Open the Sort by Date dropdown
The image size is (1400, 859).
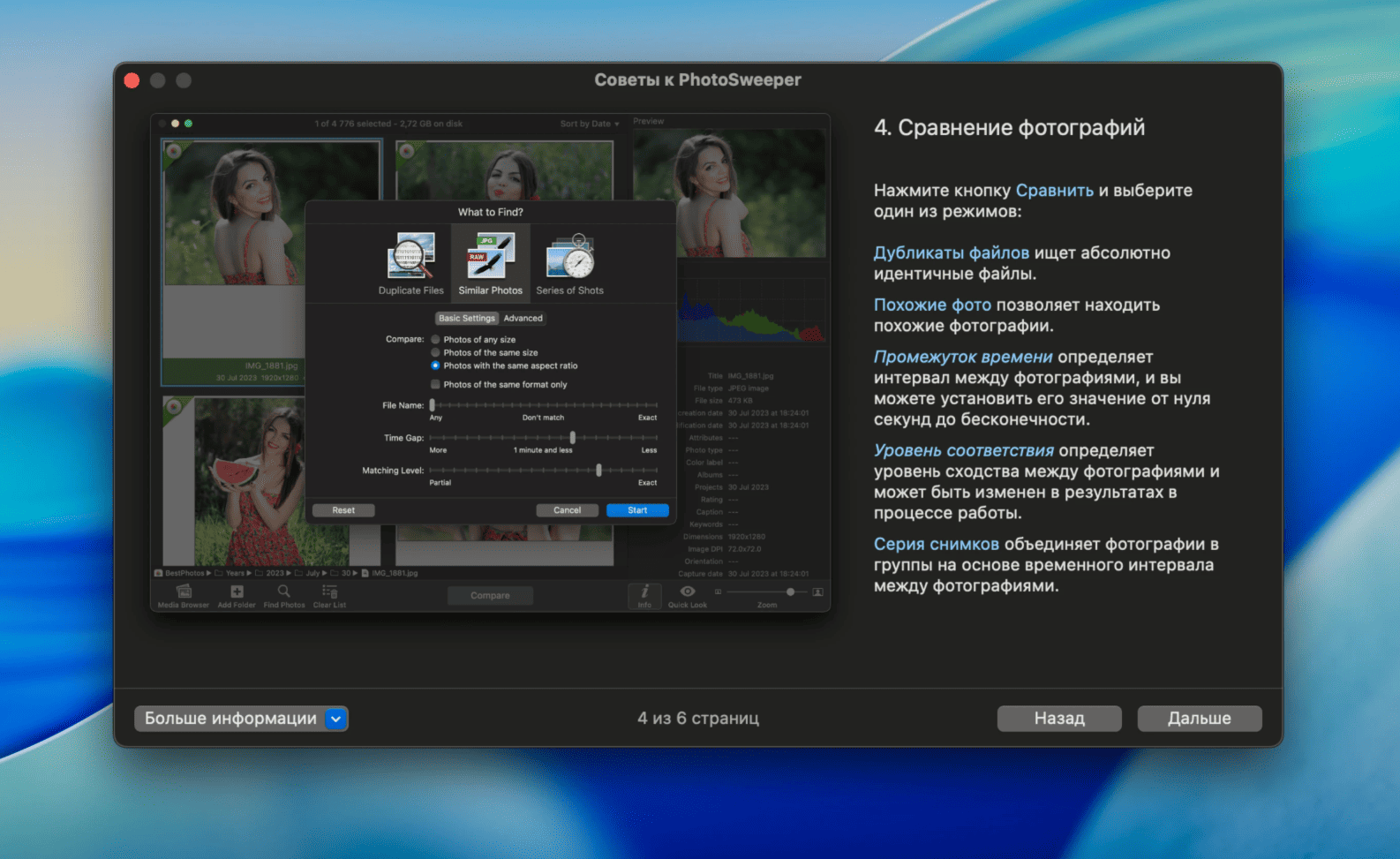[590, 124]
